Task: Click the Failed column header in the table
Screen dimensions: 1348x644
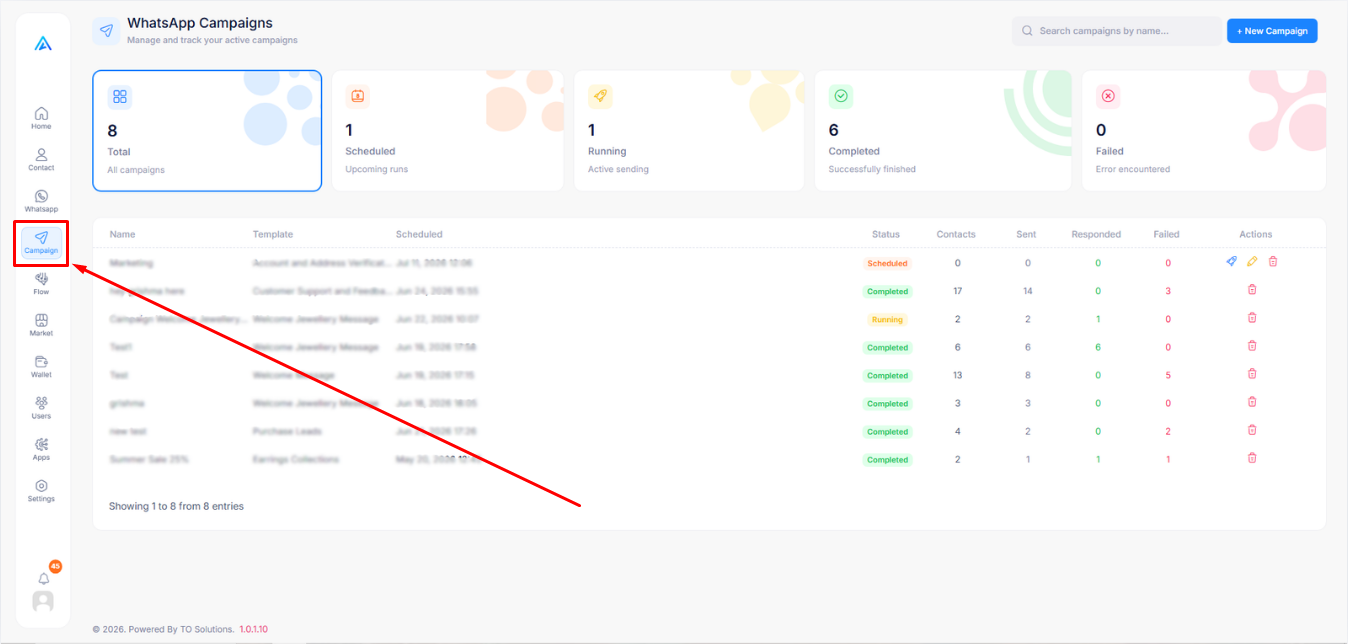Action: click(1166, 234)
